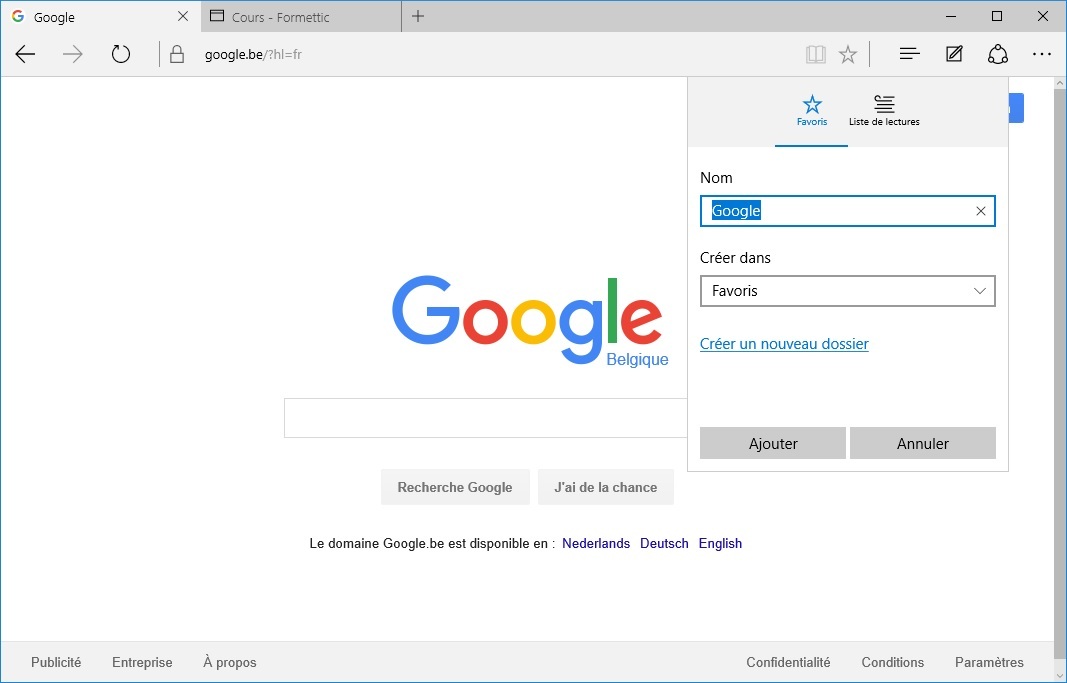Viewport: 1067px width, 683px height.
Task: Open the Conditions footer link
Action: pyautogui.click(x=893, y=663)
